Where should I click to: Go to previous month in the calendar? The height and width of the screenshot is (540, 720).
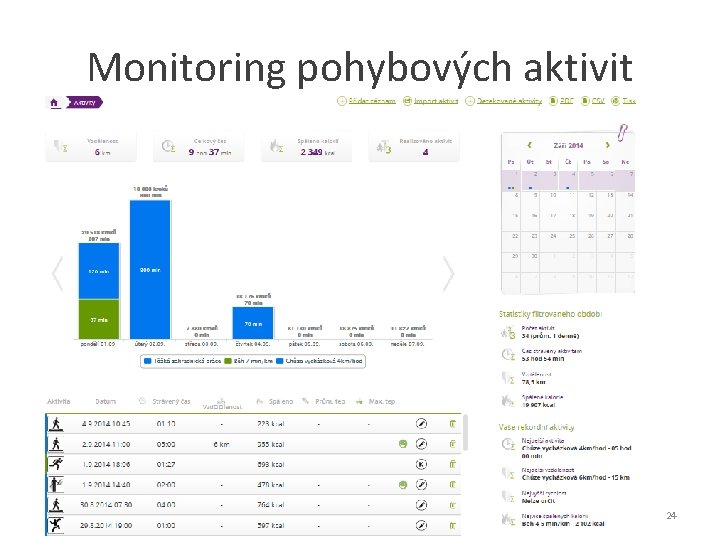click(529, 145)
